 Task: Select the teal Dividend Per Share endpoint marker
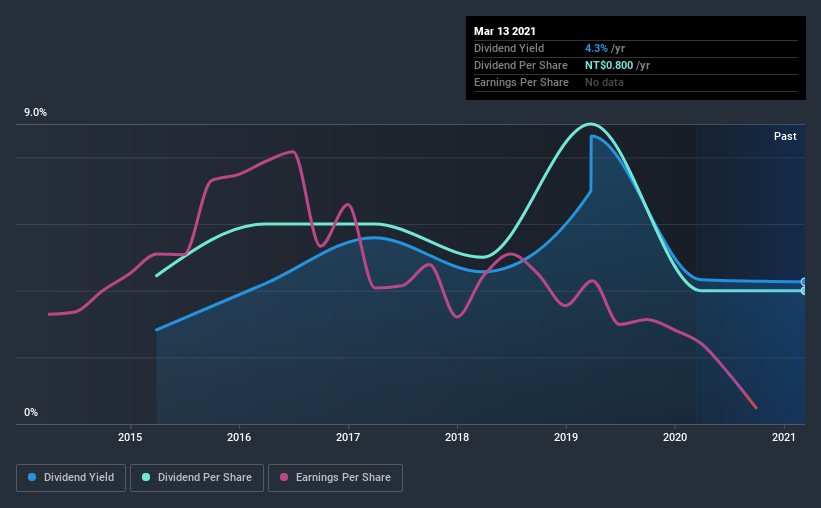pos(804,291)
